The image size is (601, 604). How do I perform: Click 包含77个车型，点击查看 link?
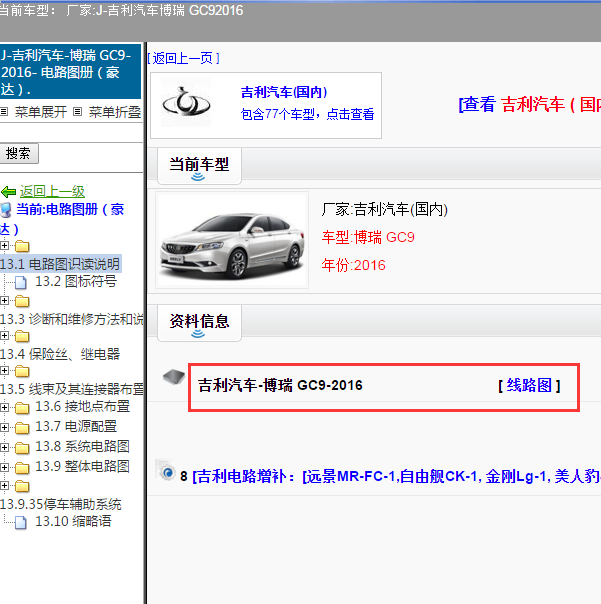[307, 114]
